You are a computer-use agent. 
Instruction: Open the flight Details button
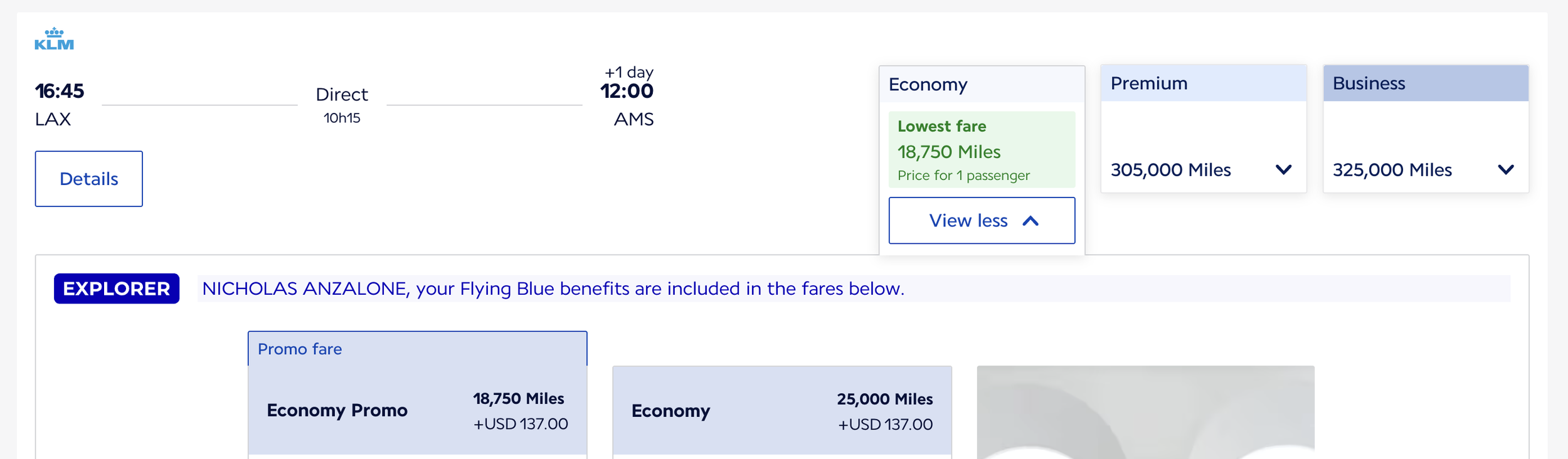tap(88, 179)
